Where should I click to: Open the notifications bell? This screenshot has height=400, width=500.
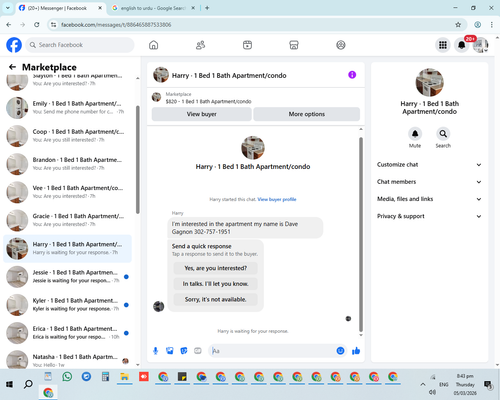click(462, 45)
